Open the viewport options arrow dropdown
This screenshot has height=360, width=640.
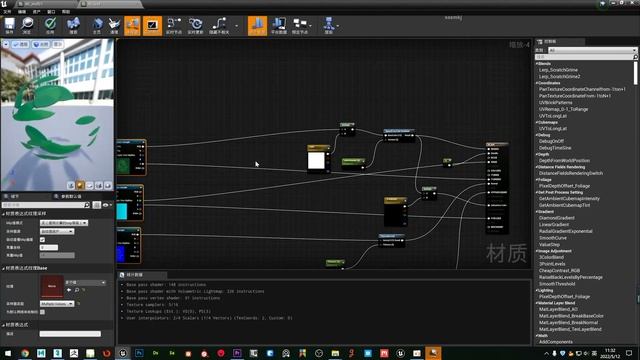6,44
